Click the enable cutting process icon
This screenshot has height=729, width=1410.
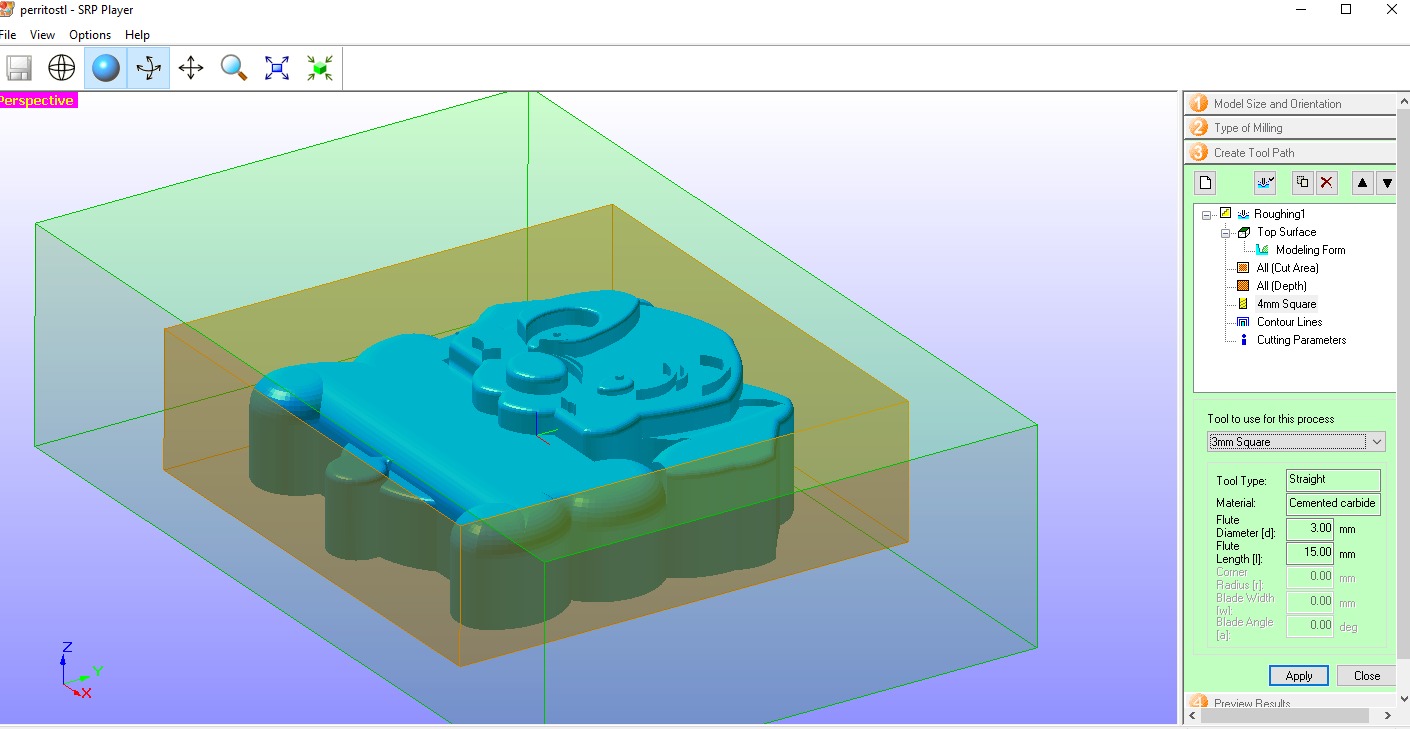tap(1265, 182)
